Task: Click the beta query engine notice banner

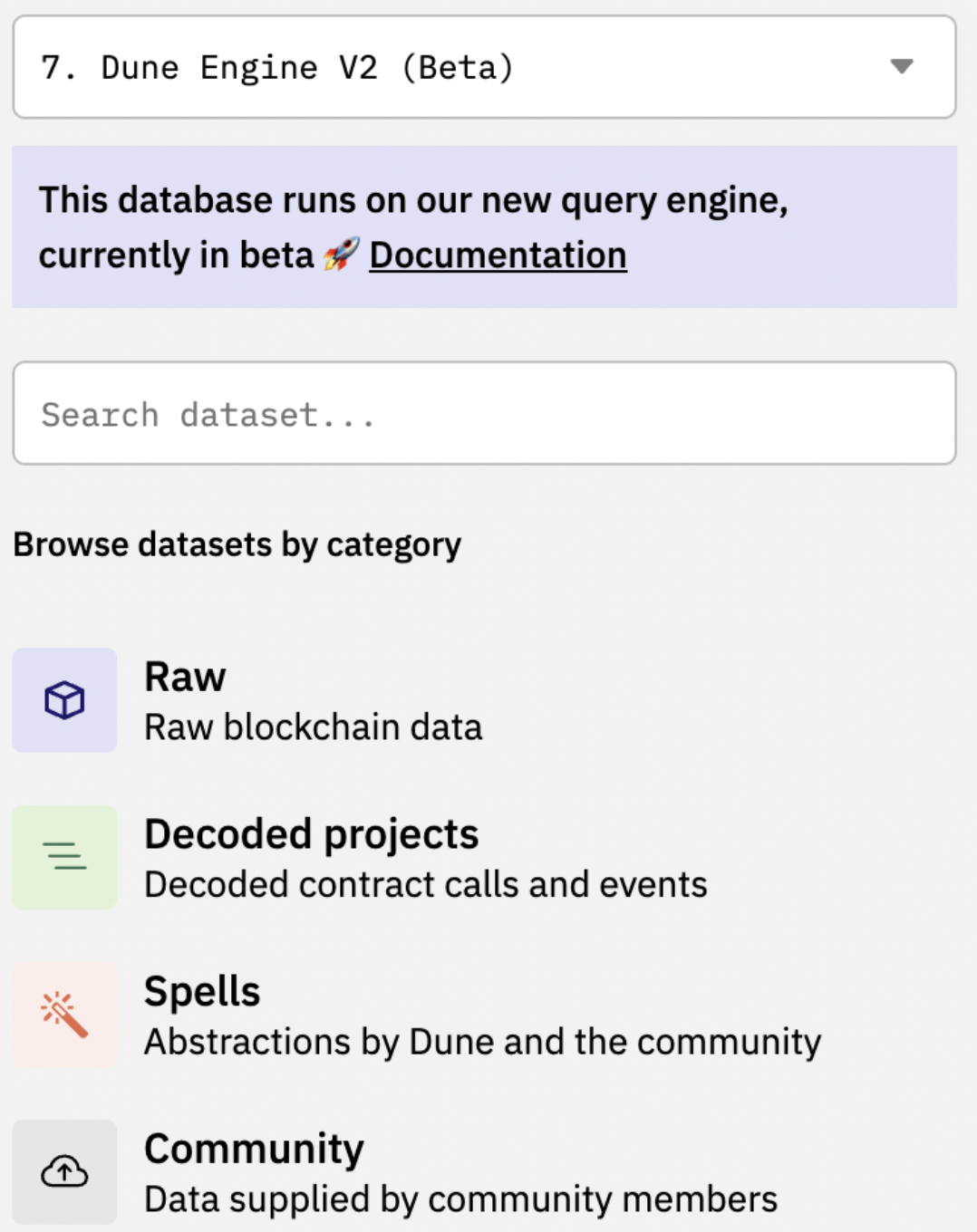Action: (x=484, y=226)
